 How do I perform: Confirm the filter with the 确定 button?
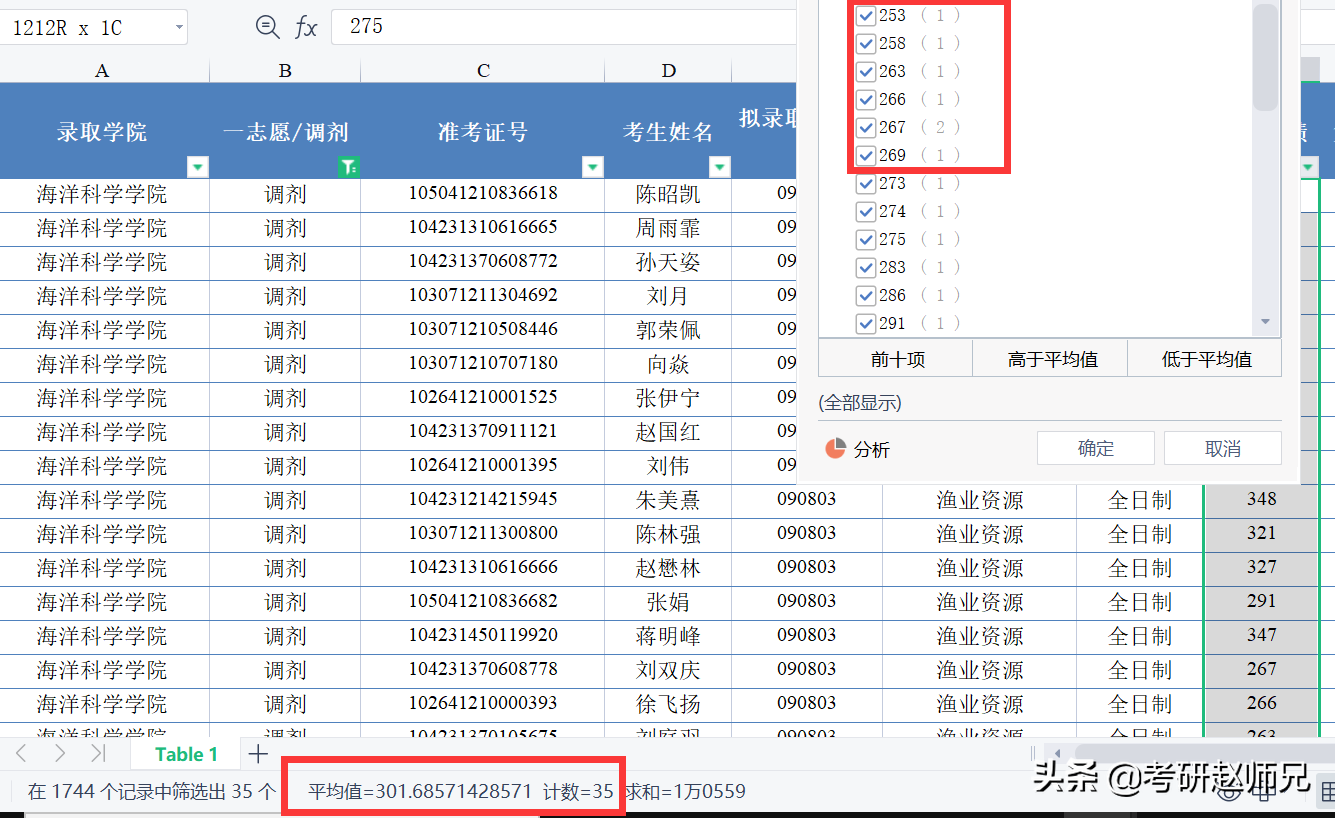point(1095,447)
